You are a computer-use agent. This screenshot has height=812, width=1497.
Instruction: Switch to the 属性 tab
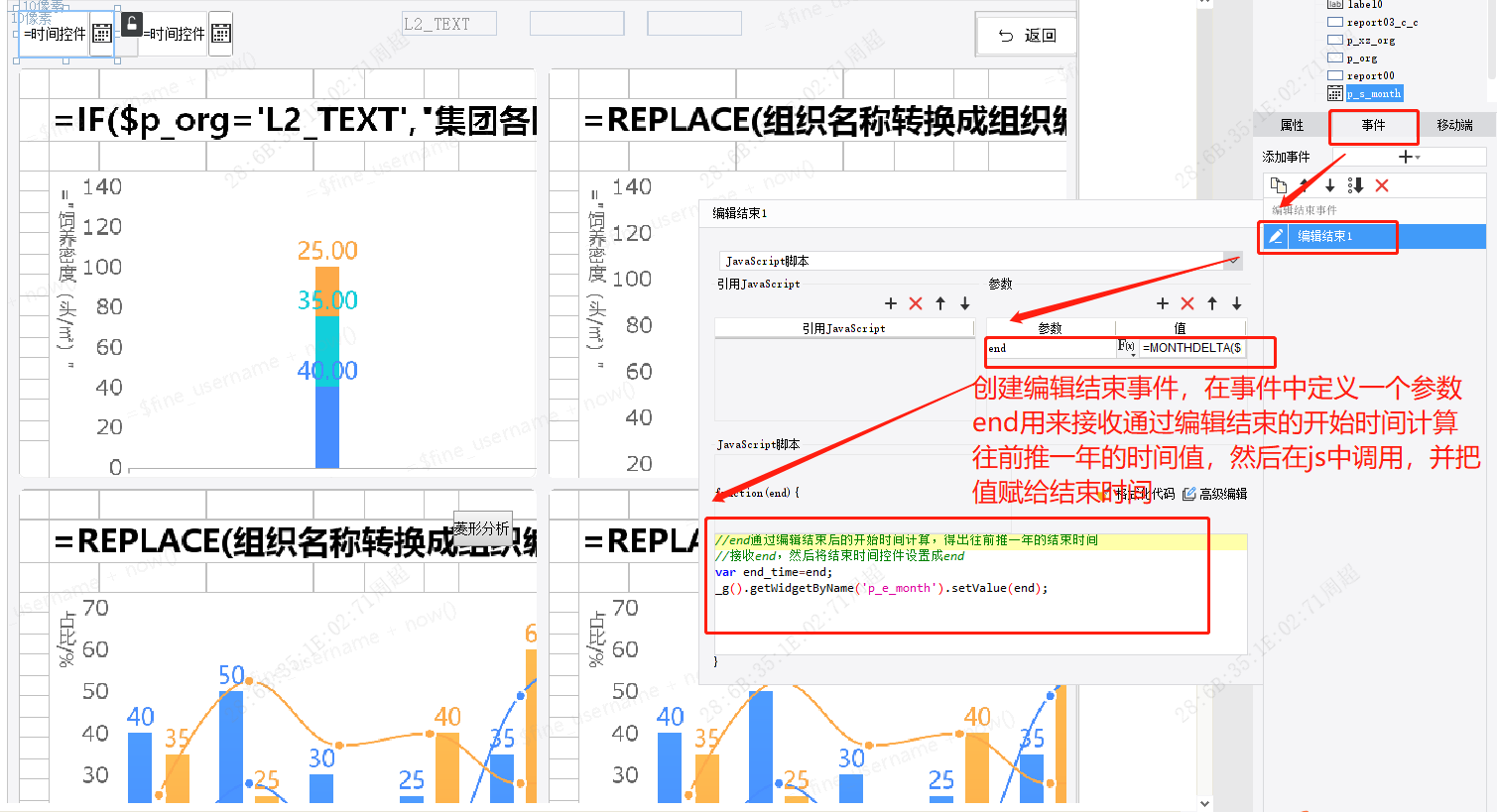click(x=1292, y=125)
